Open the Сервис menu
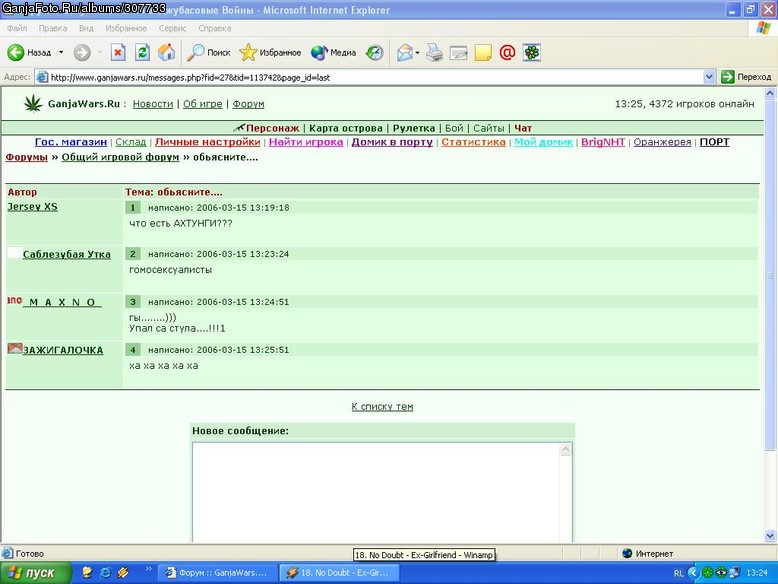The height and width of the screenshot is (584, 778). [172, 28]
